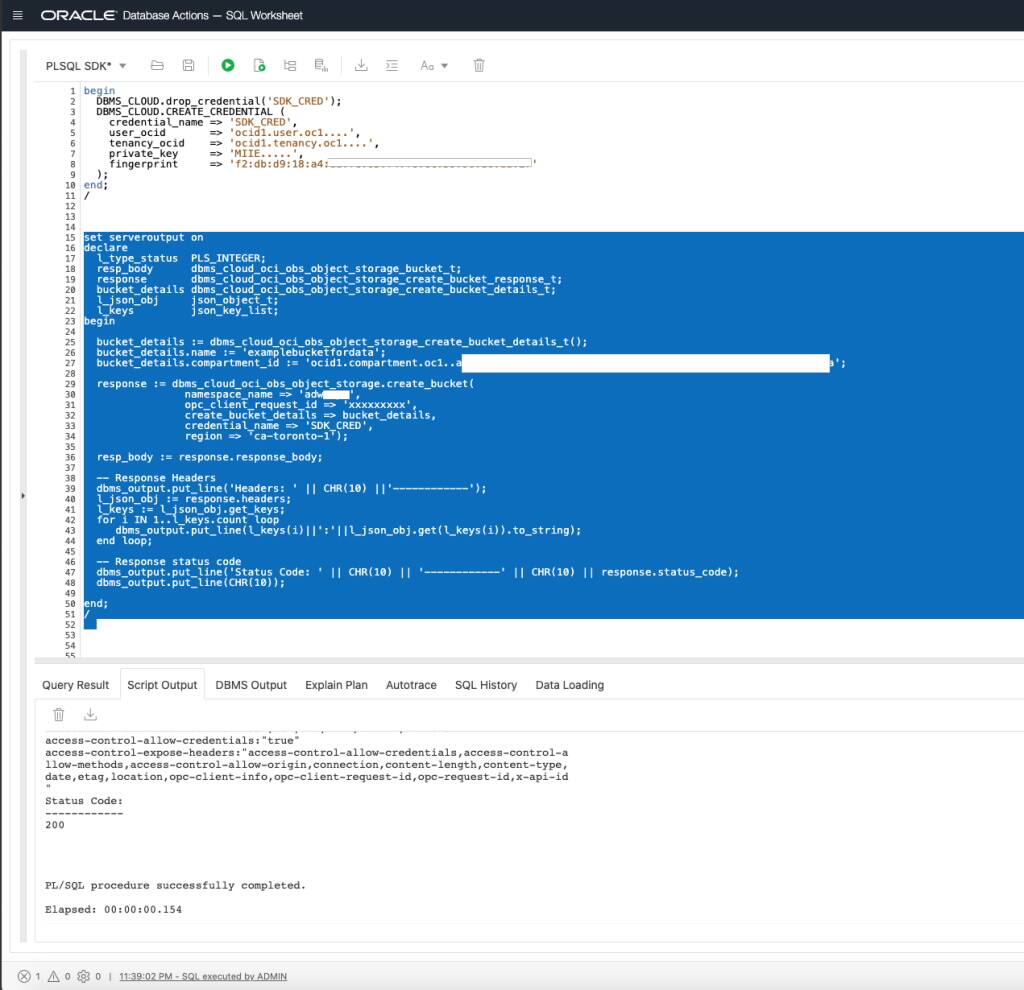This screenshot has height=990, width=1024.
Task: Open the text case Aa dropdown
Action: pyautogui.click(x=434, y=65)
